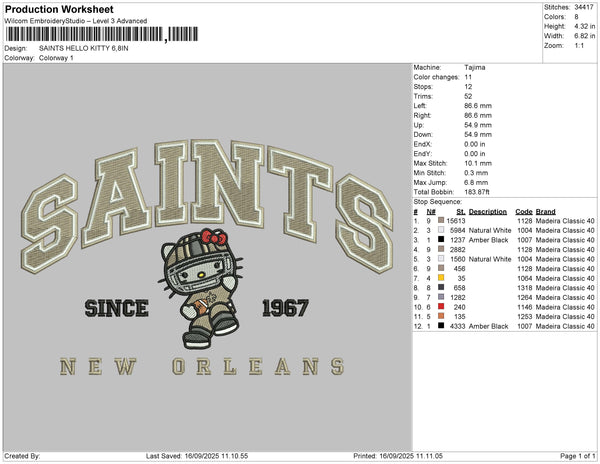600x464 pixels.
Task: Click the Trims value 52
Action: 468,96
